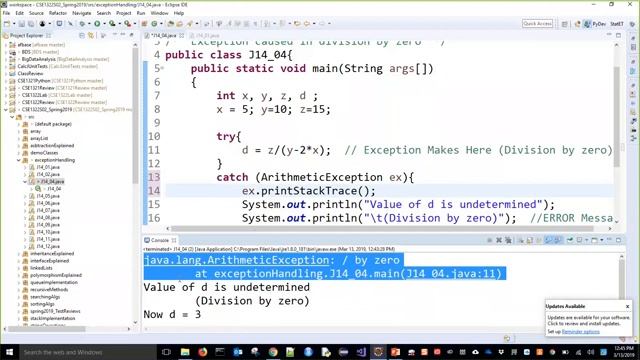Click the Debug bug icon in toolbar
The image size is (640, 360).
tap(82, 24)
